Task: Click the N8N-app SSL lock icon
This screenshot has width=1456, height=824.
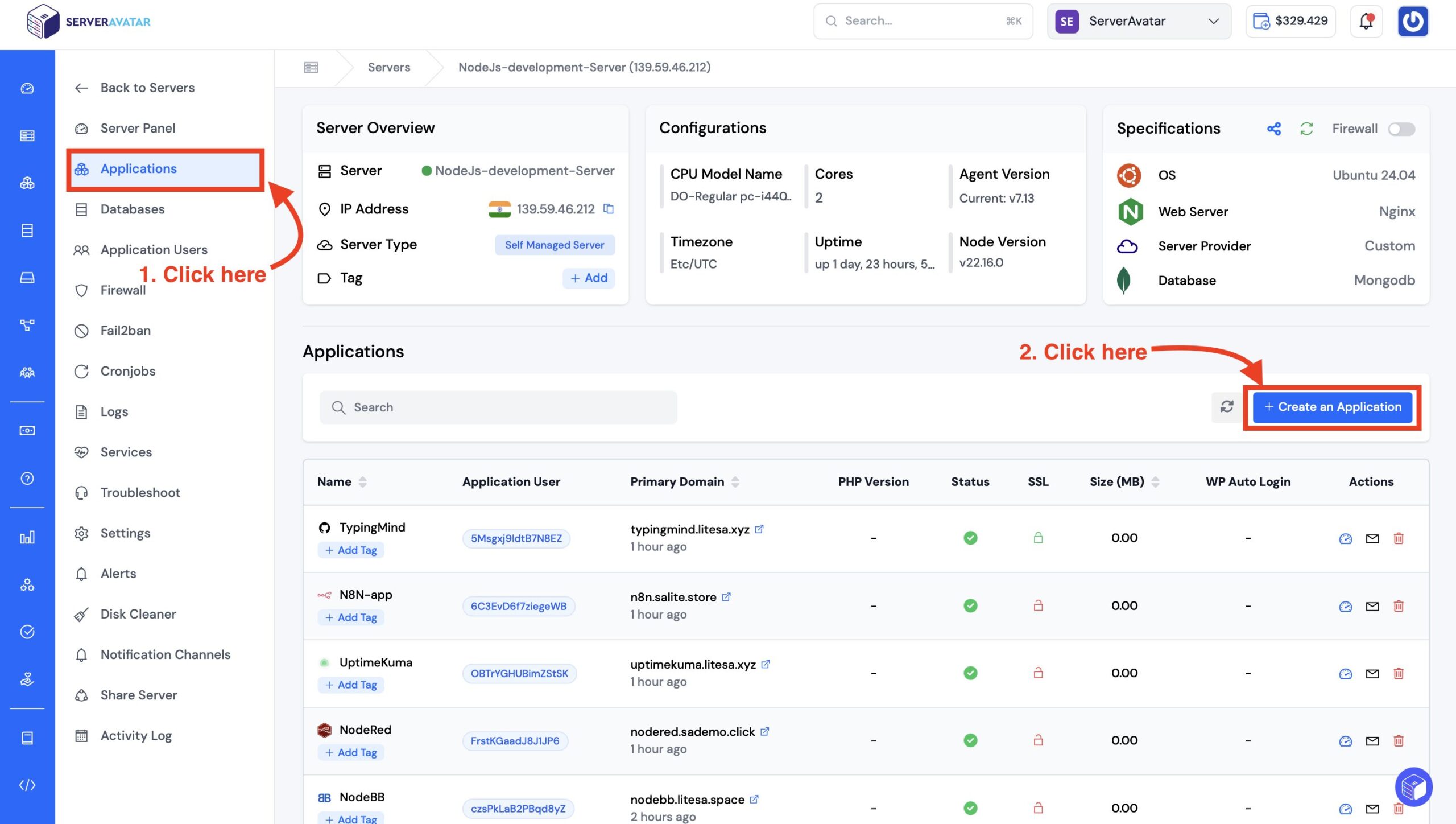Action: click(x=1038, y=605)
